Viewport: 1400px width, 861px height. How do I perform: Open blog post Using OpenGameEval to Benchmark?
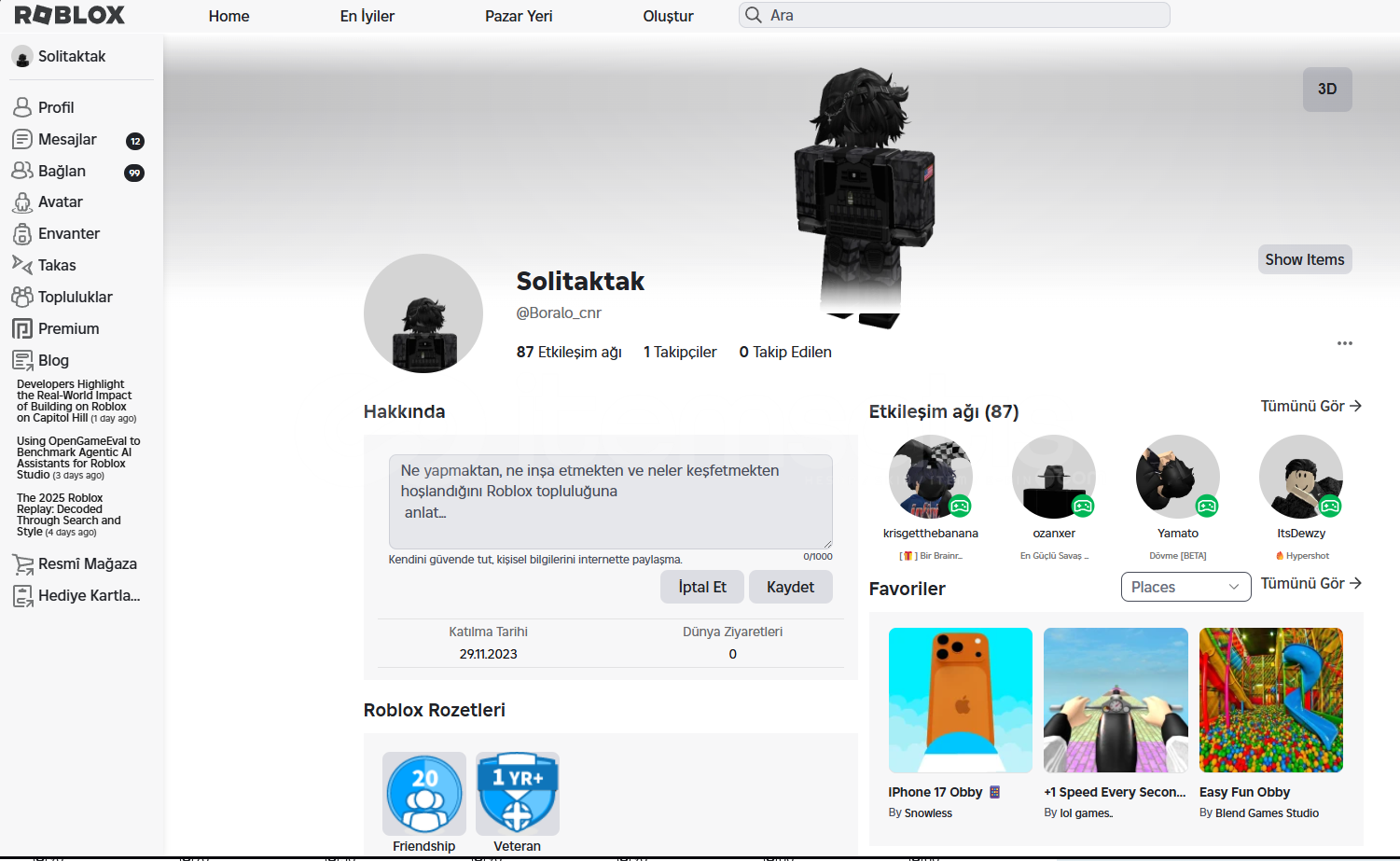(x=78, y=458)
